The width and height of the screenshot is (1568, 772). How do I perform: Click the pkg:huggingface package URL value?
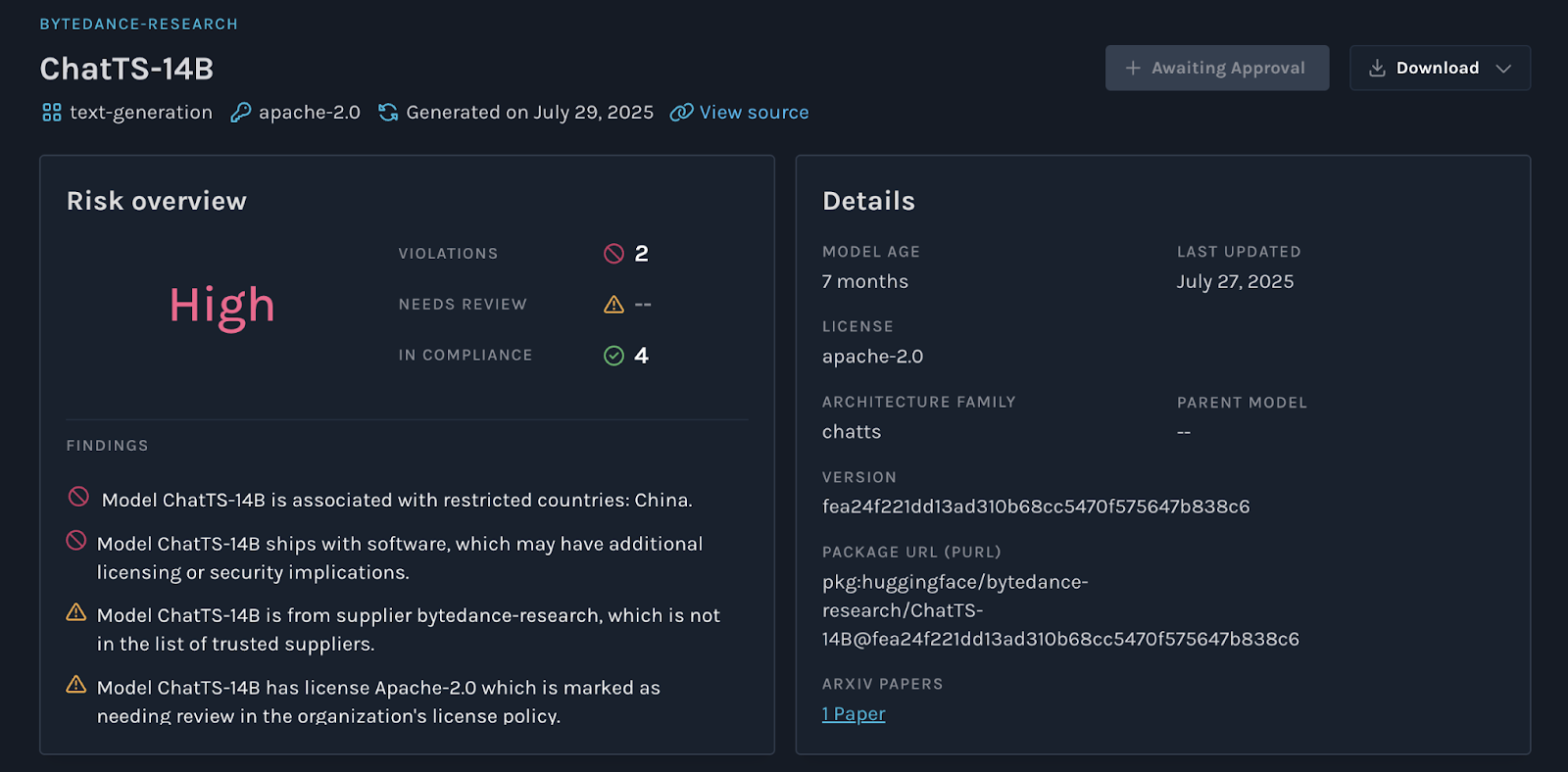(1060, 610)
